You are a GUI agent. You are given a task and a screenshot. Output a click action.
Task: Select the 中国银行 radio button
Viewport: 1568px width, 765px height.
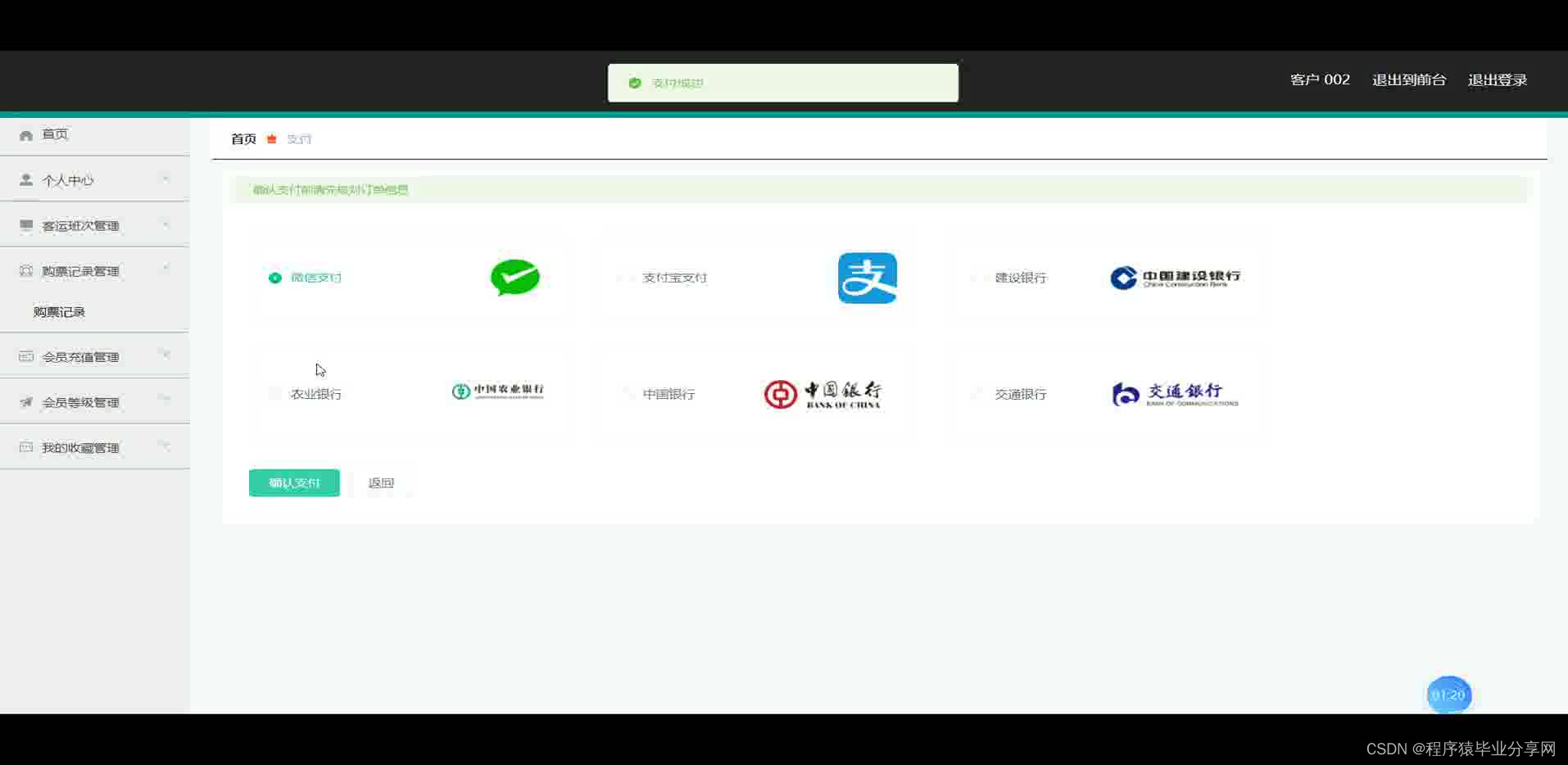[628, 394]
